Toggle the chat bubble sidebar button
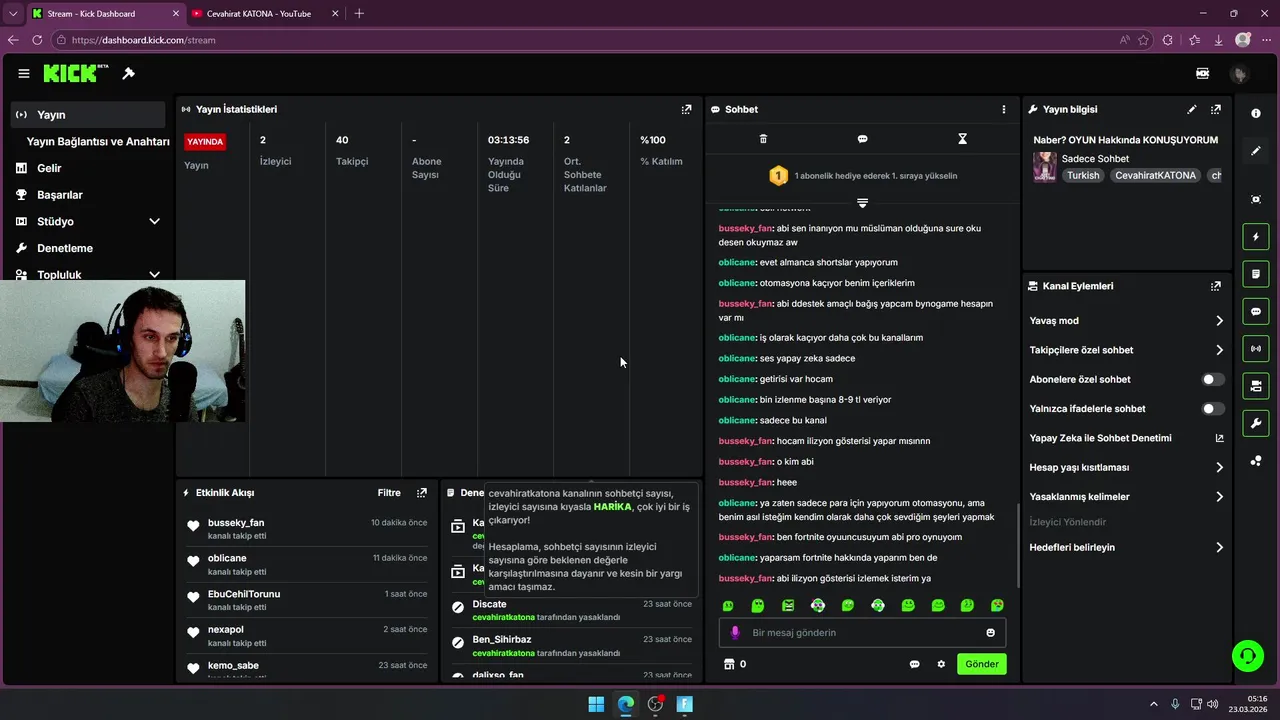This screenshot has width=1280, height=720. click(x=1256, y=311)
